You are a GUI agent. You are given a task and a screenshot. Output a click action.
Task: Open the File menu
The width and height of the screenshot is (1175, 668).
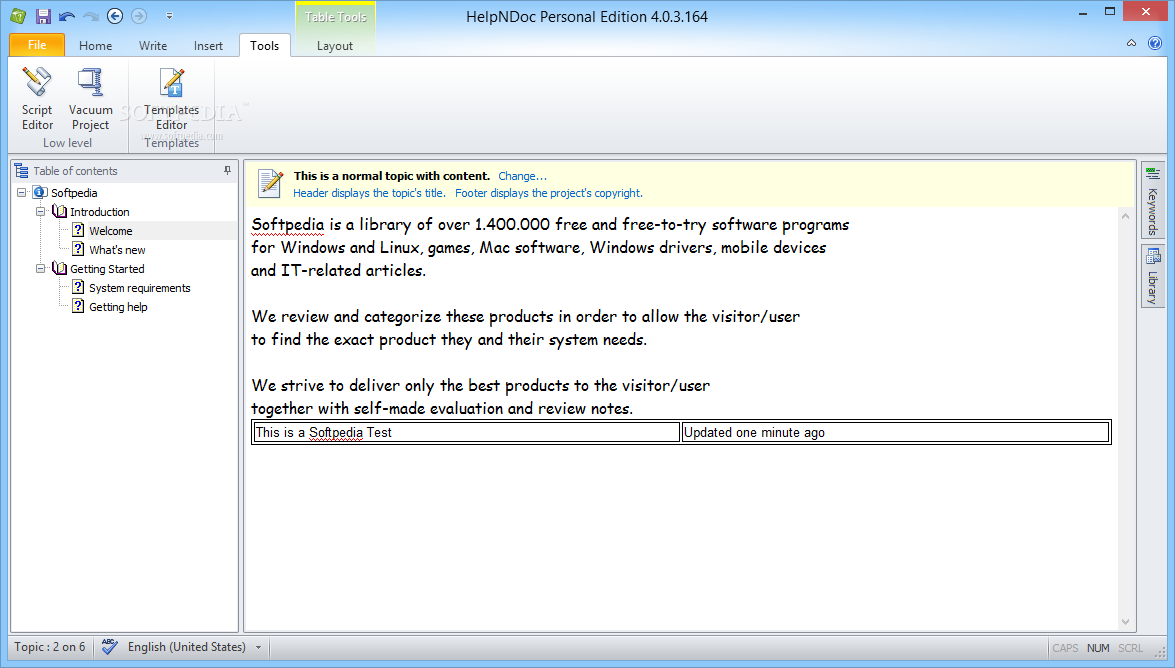pyautogui.click(x=37, y=45)
